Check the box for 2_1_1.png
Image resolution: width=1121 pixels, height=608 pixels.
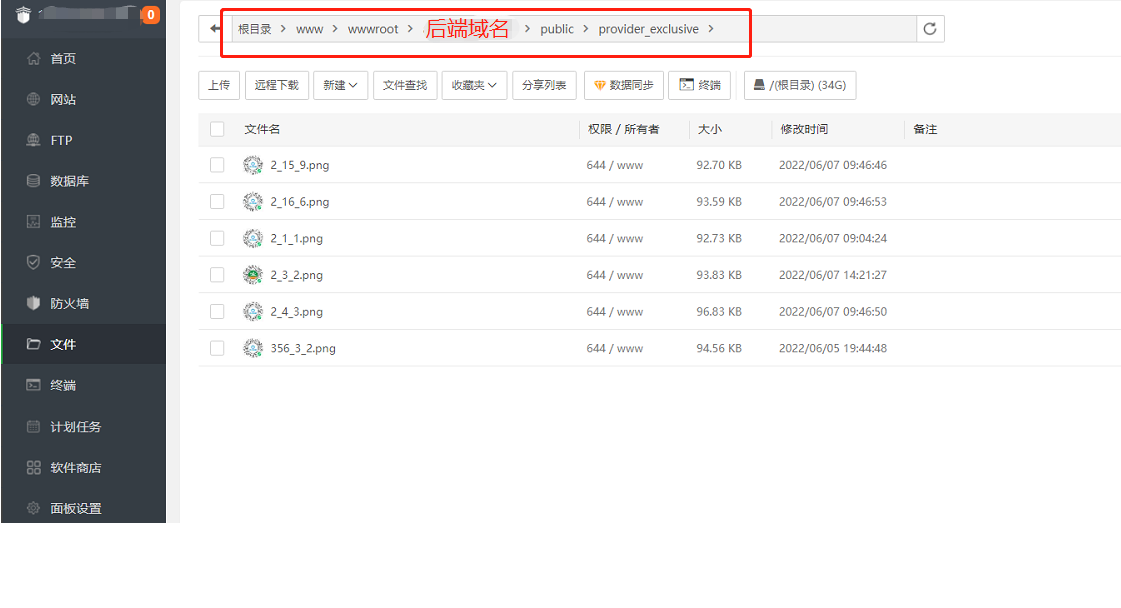pyautogui.click(x=217, y=238)
